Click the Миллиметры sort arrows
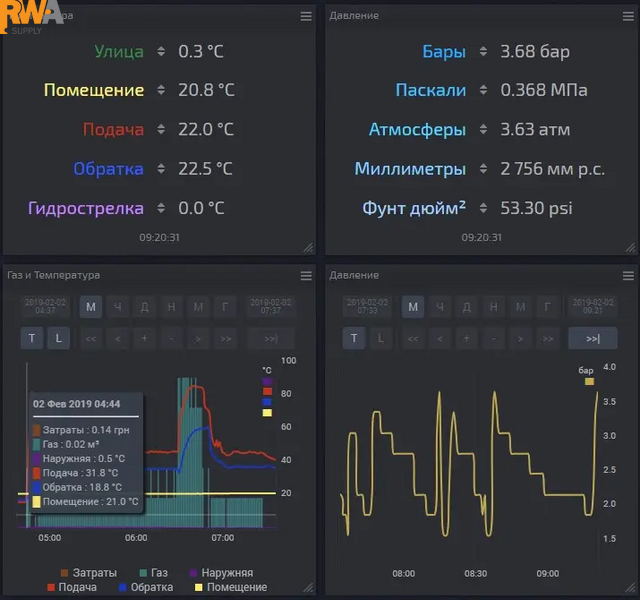This screenshot has height=600, width=640. tap(483, 169)
